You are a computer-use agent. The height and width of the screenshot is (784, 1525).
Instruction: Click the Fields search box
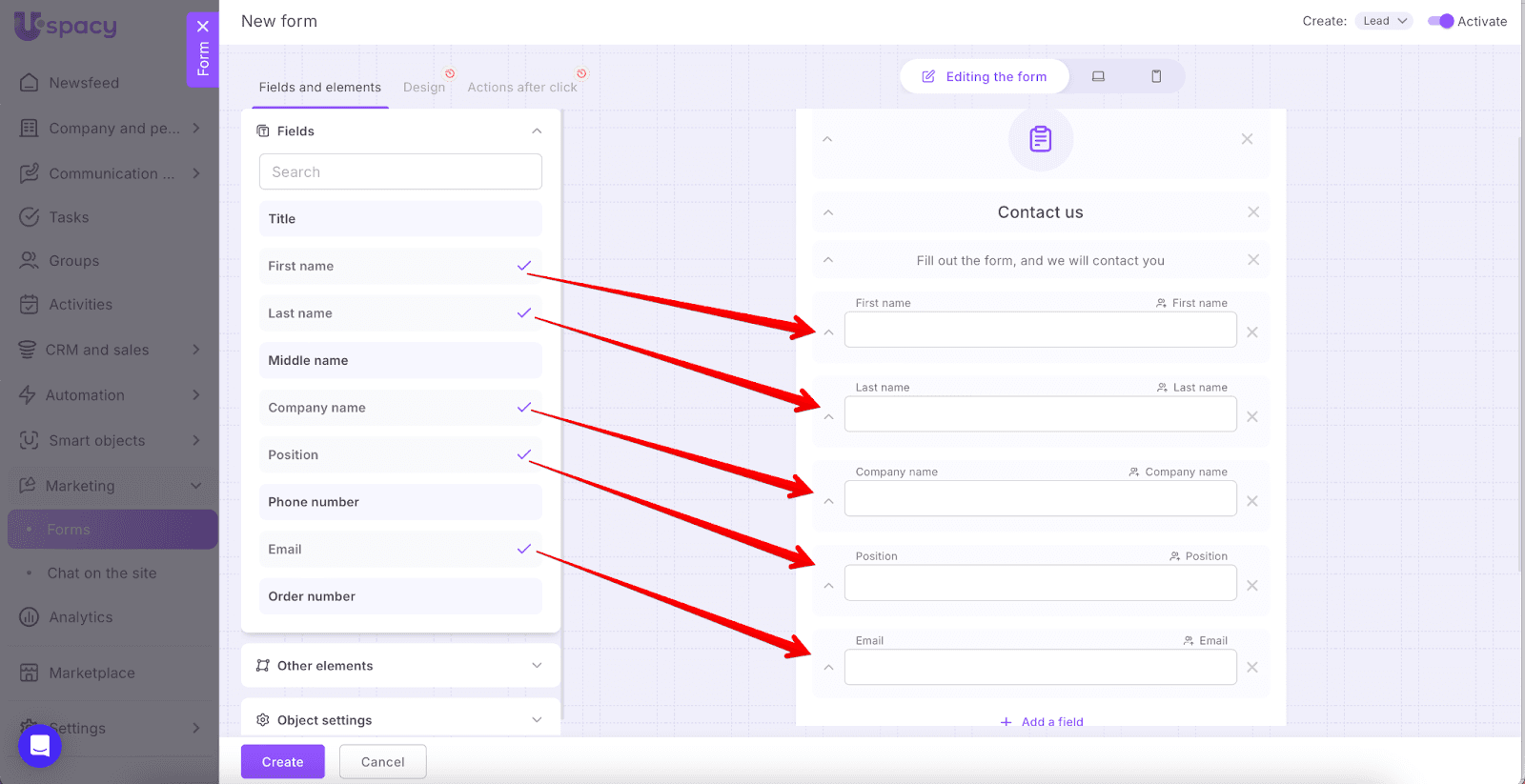(400, 171)
